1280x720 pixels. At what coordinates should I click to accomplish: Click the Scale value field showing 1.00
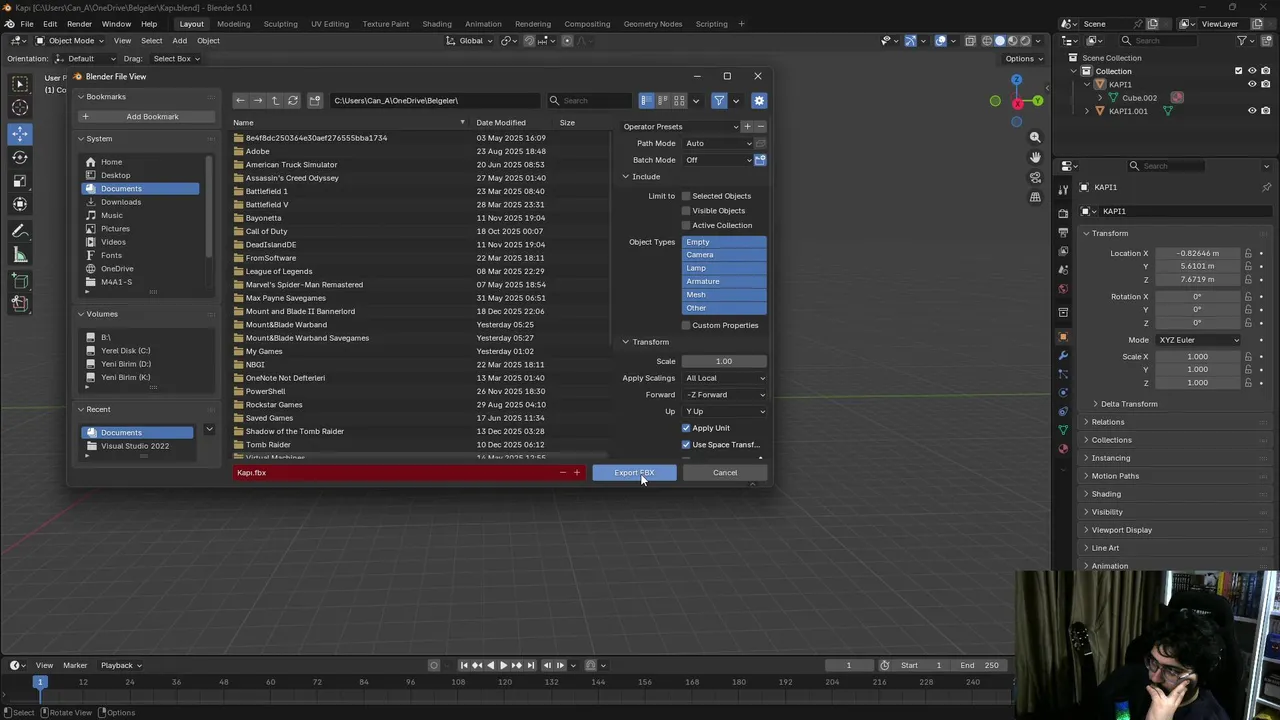pyautogui.click(x=724, y=361)
